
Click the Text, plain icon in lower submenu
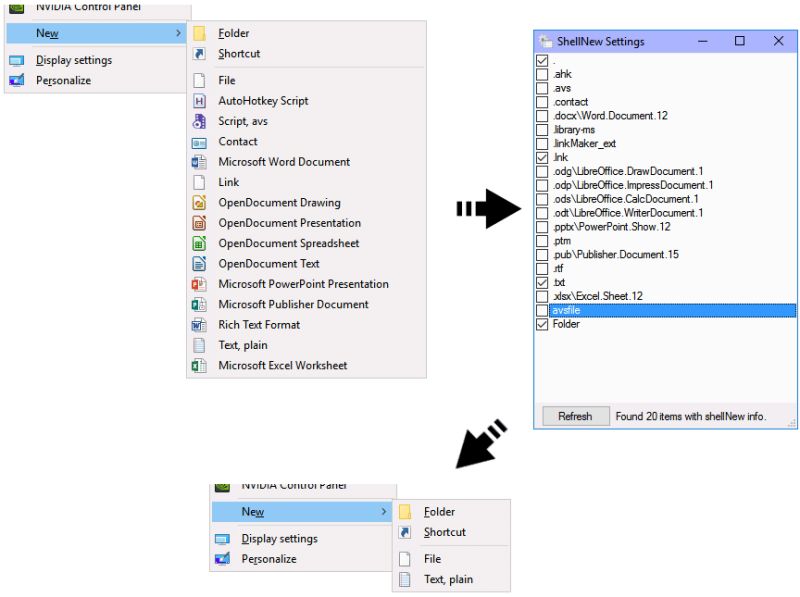(405, 579)
